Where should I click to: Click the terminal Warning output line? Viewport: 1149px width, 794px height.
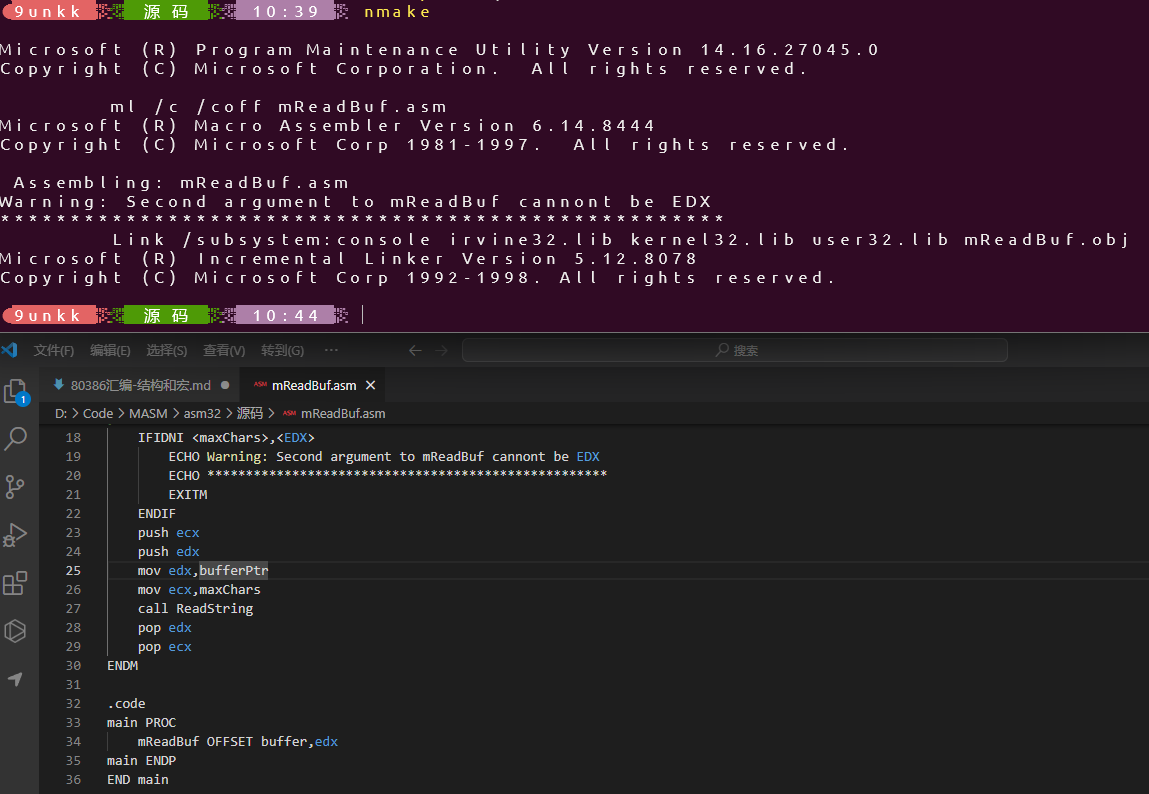coord(356,201)
